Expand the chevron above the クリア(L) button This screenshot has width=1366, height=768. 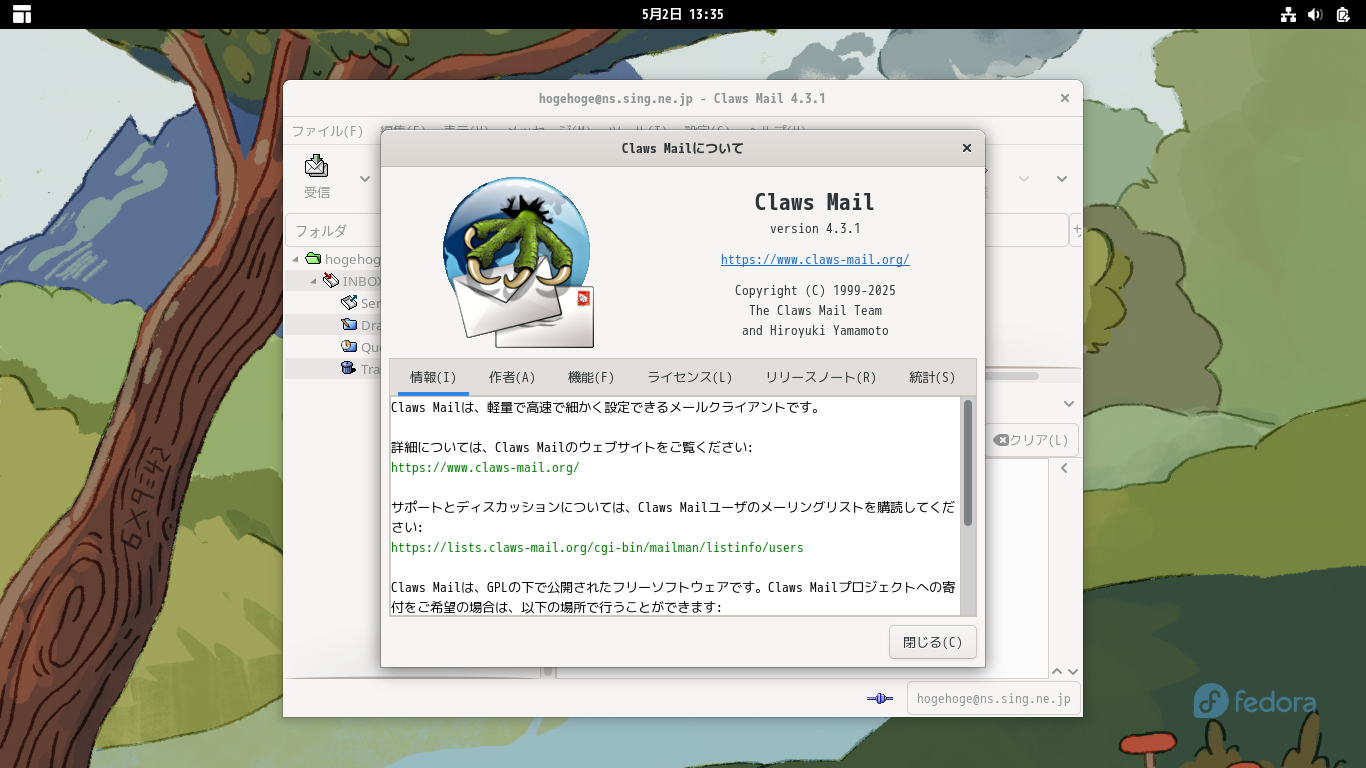coord(1069,404)
